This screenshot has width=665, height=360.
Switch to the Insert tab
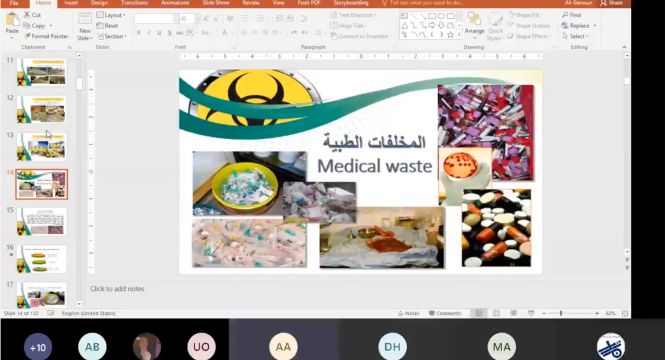pos(71,3)
